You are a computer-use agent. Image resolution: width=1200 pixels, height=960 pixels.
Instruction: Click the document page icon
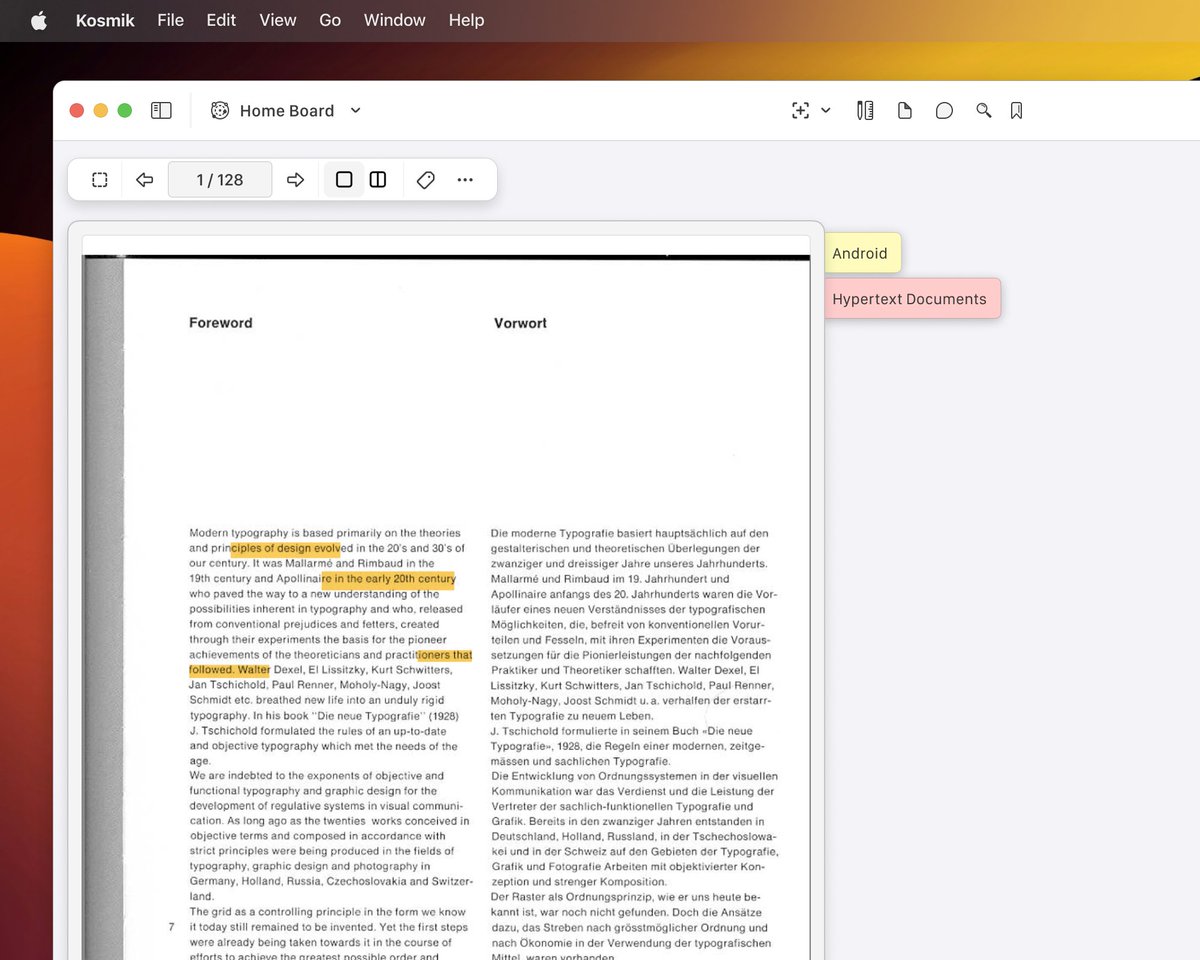905,111
